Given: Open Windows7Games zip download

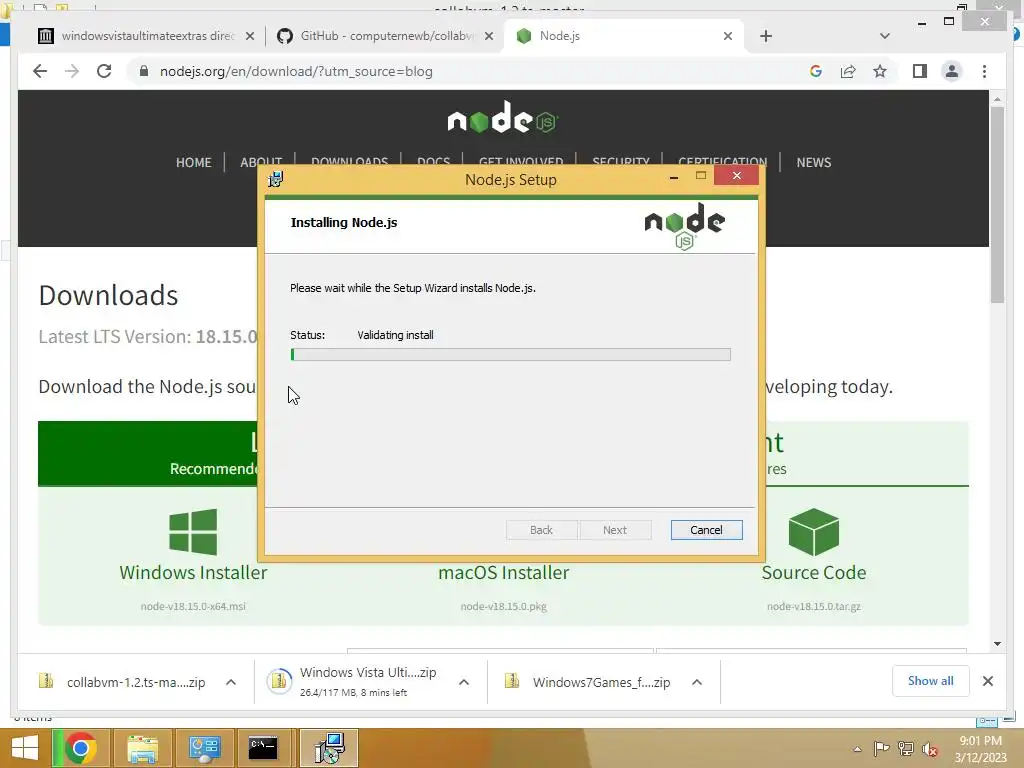Looking at the screenshot, I should 588,682.
